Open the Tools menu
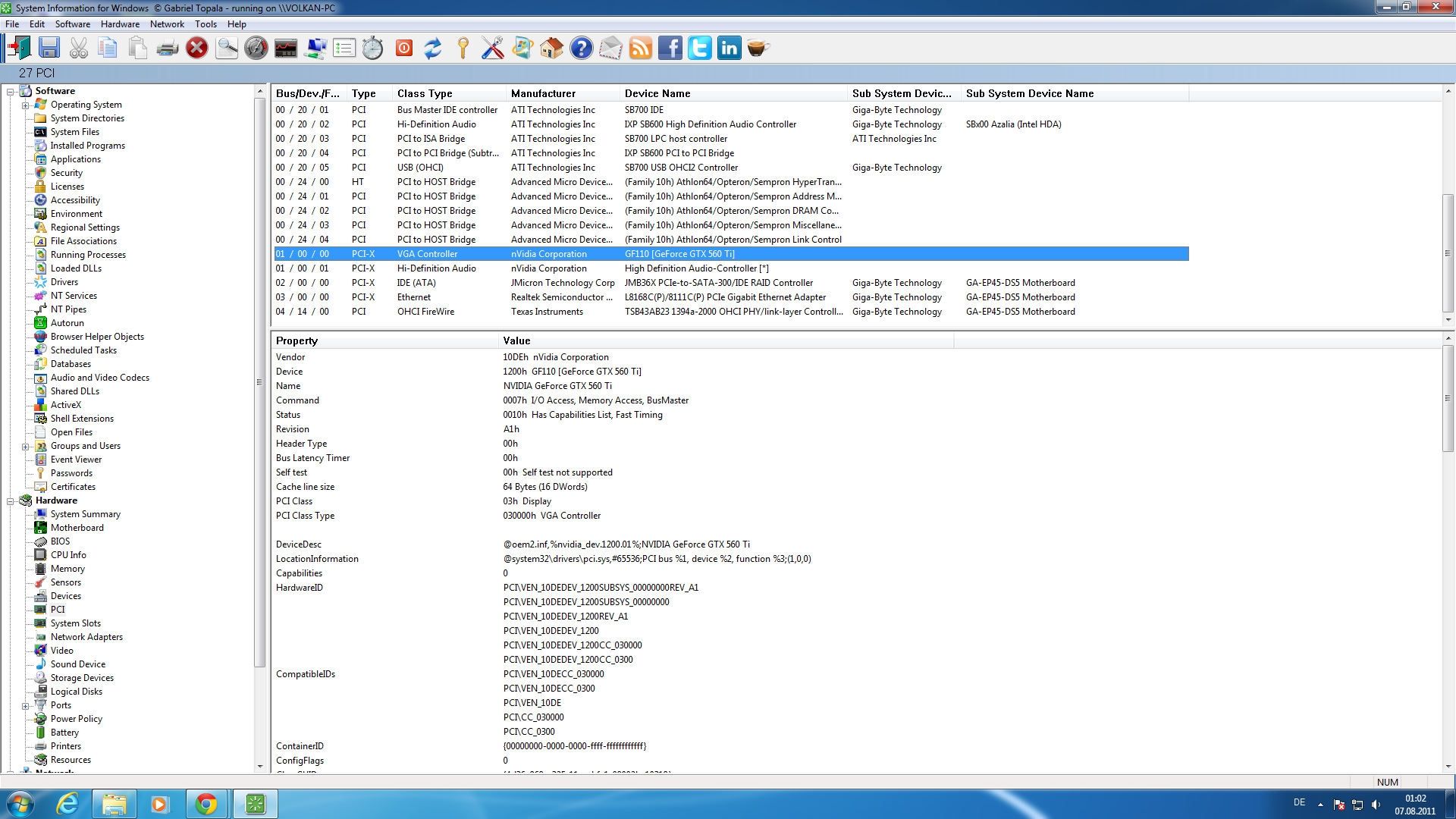The image size is (1456, 819). (206, 24)
